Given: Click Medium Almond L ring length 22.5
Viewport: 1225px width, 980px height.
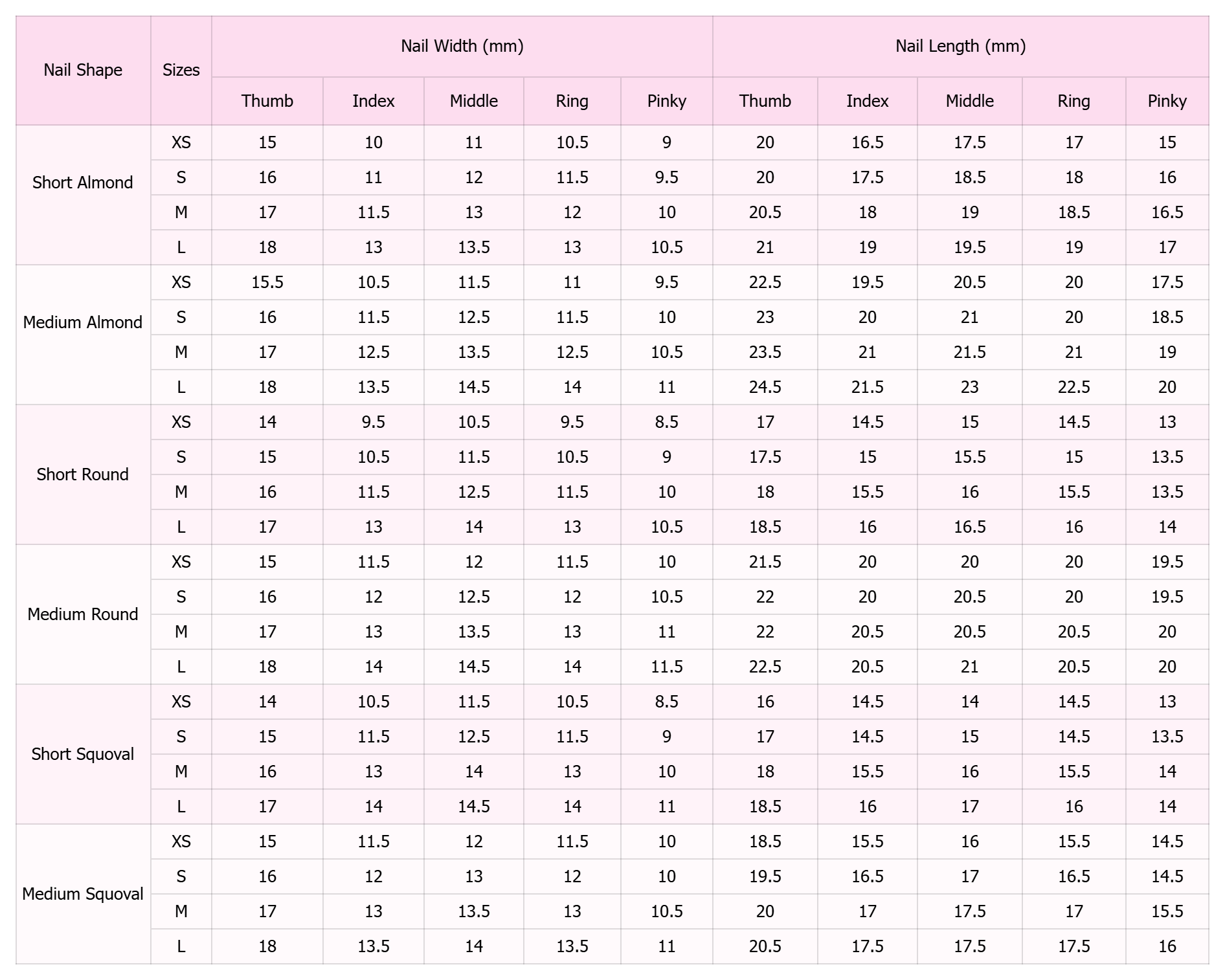Looking at the screenshot, I should tap(1073, 387).
